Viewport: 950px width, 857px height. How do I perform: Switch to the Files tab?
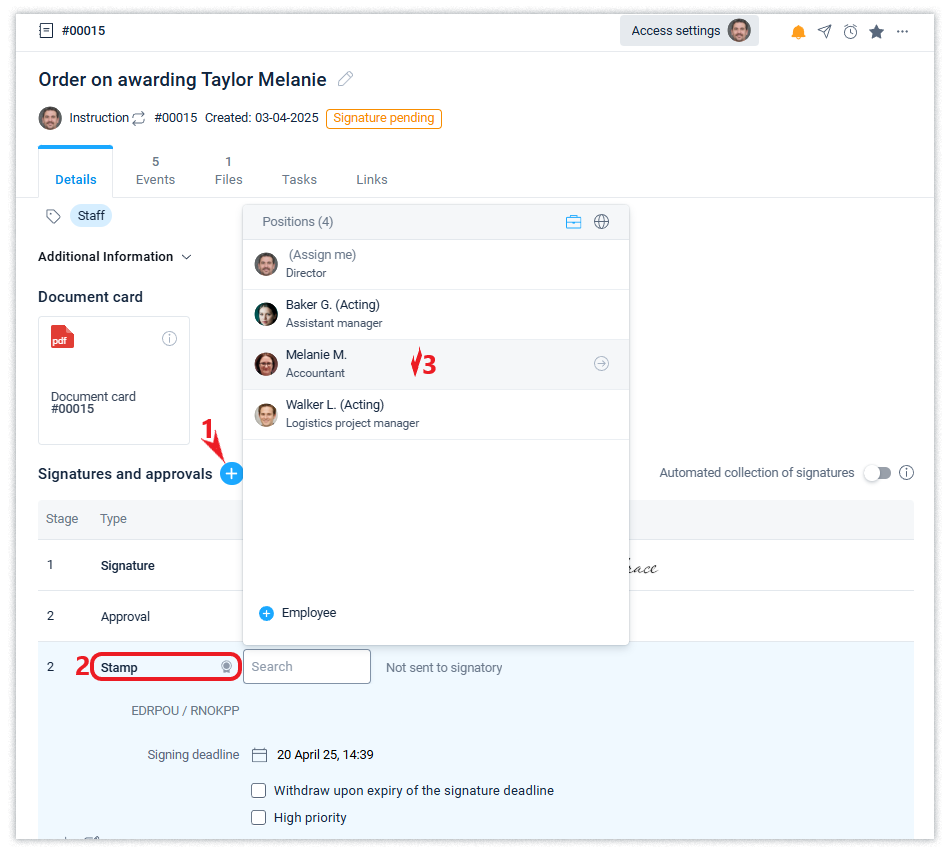tap(228, 171)
